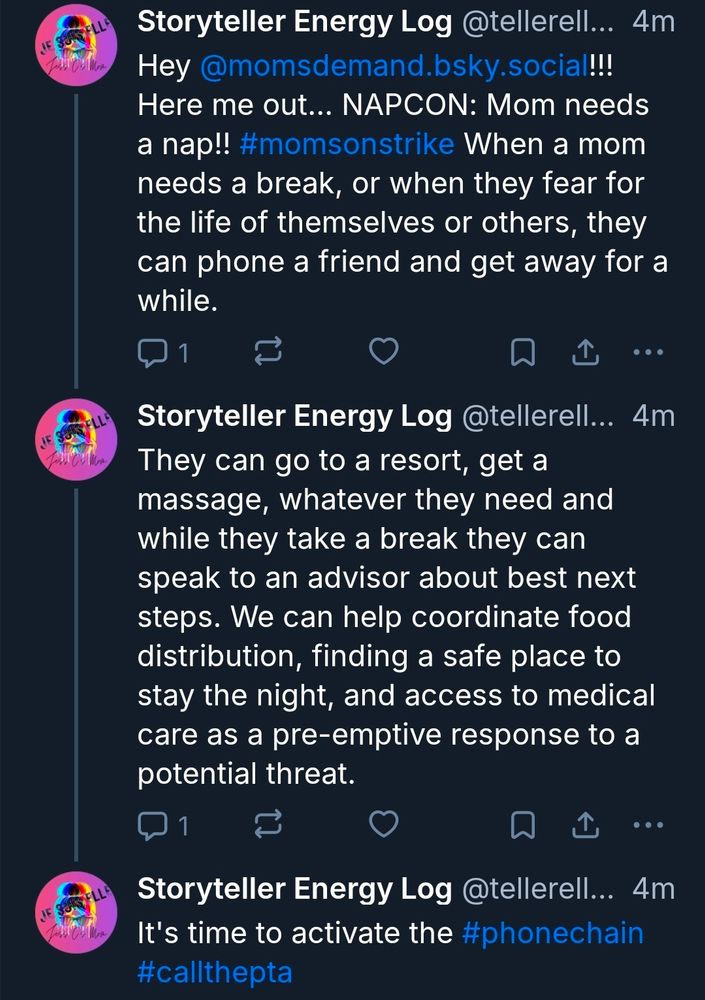The width and height of the screenshot is (705, 1000).
Task: Share the first NAPCON post
Action: coord(585,351)
